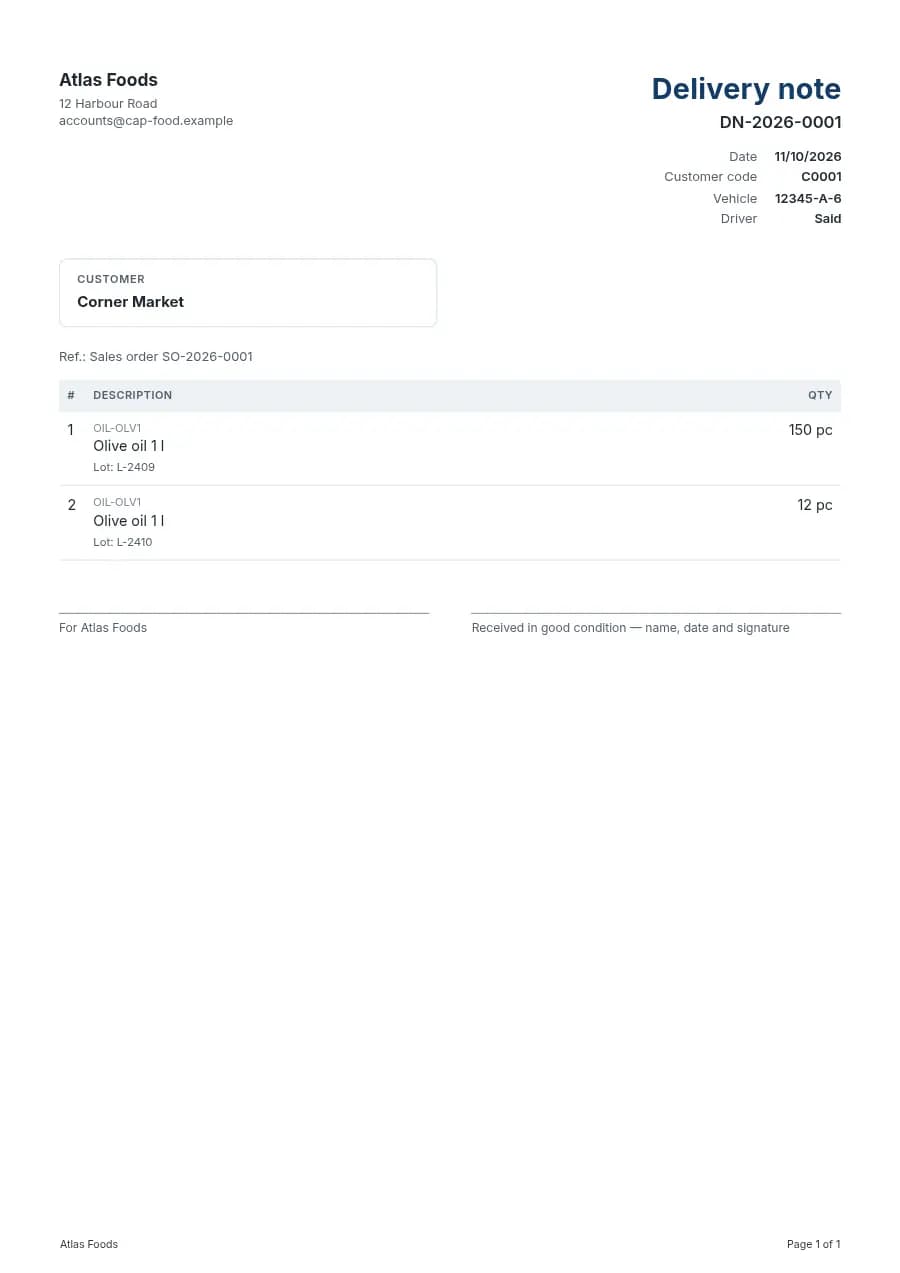Click the Atlas Foods company name

(108, 80)
